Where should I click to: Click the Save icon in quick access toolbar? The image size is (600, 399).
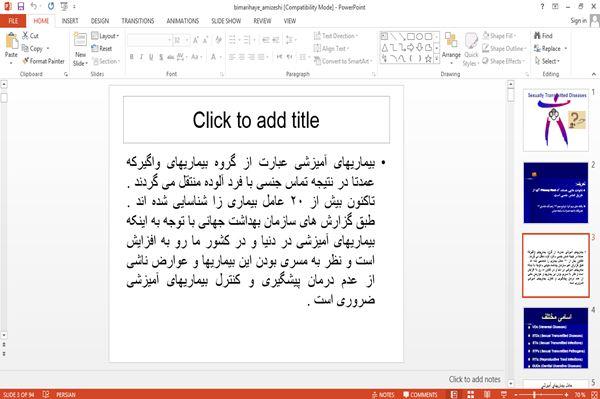point(21,7)
